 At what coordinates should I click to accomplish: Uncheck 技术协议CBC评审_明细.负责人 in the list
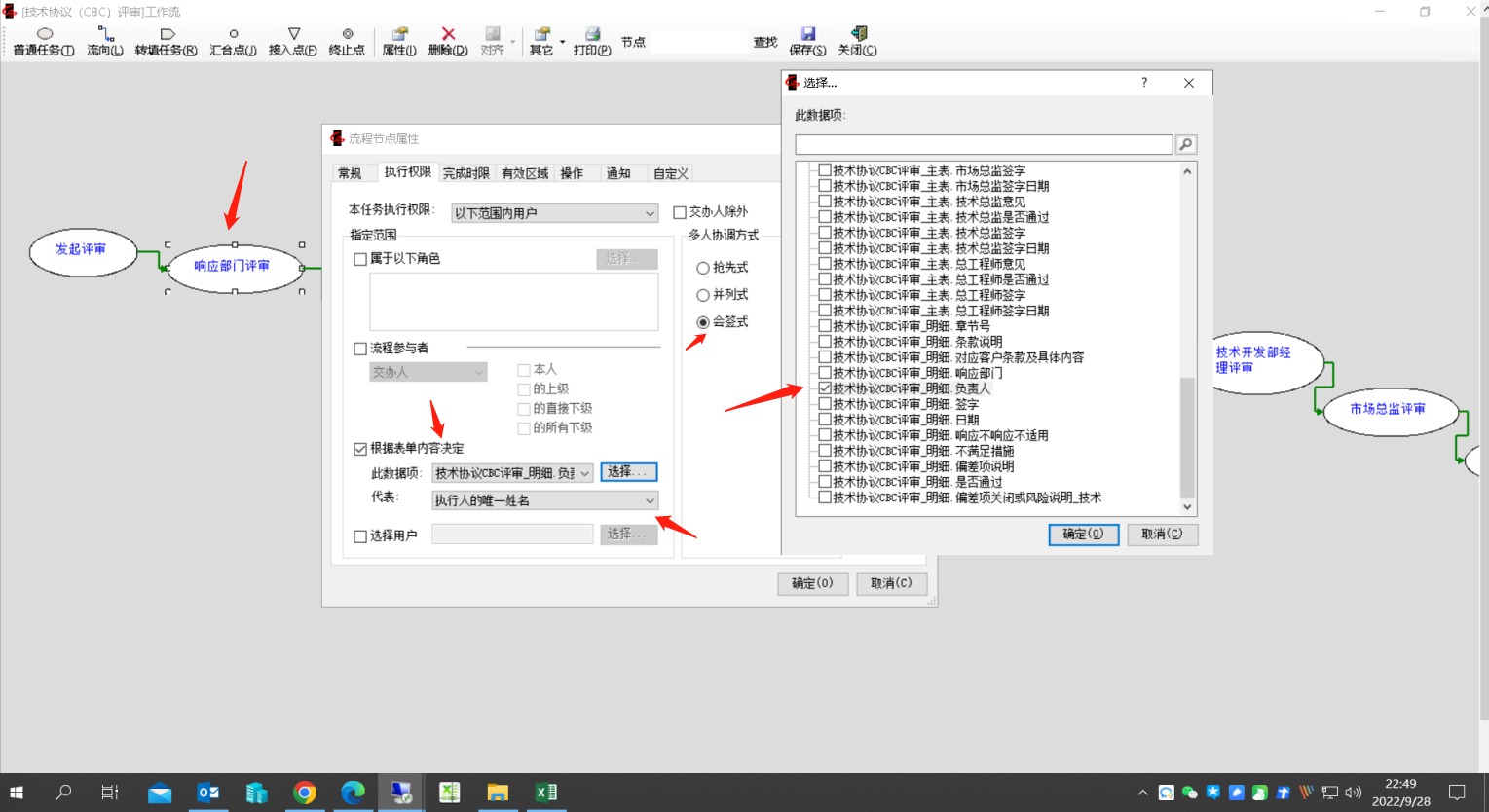824,388
